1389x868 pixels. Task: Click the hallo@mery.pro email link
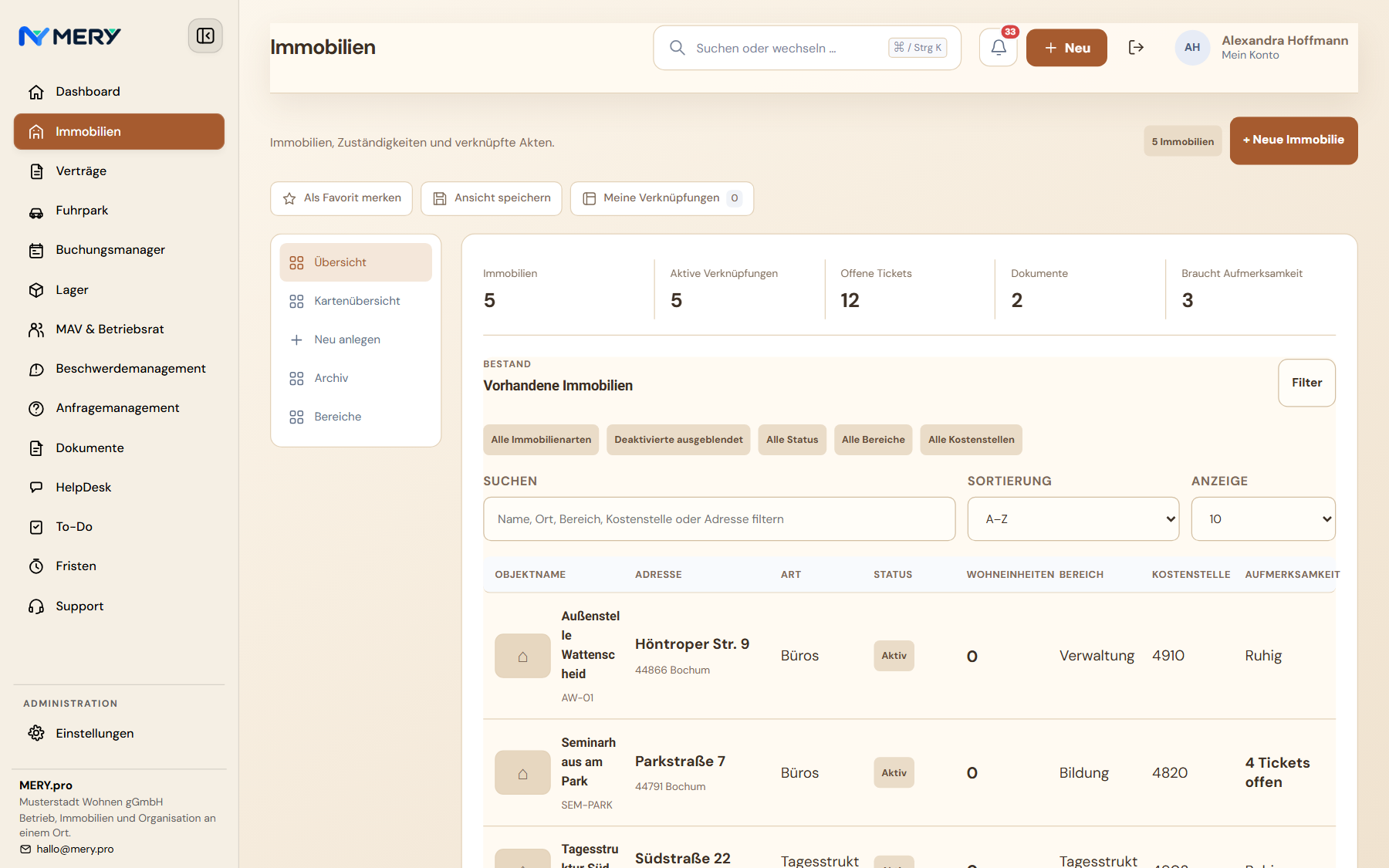pyautogui.click(x=75, y=849)
